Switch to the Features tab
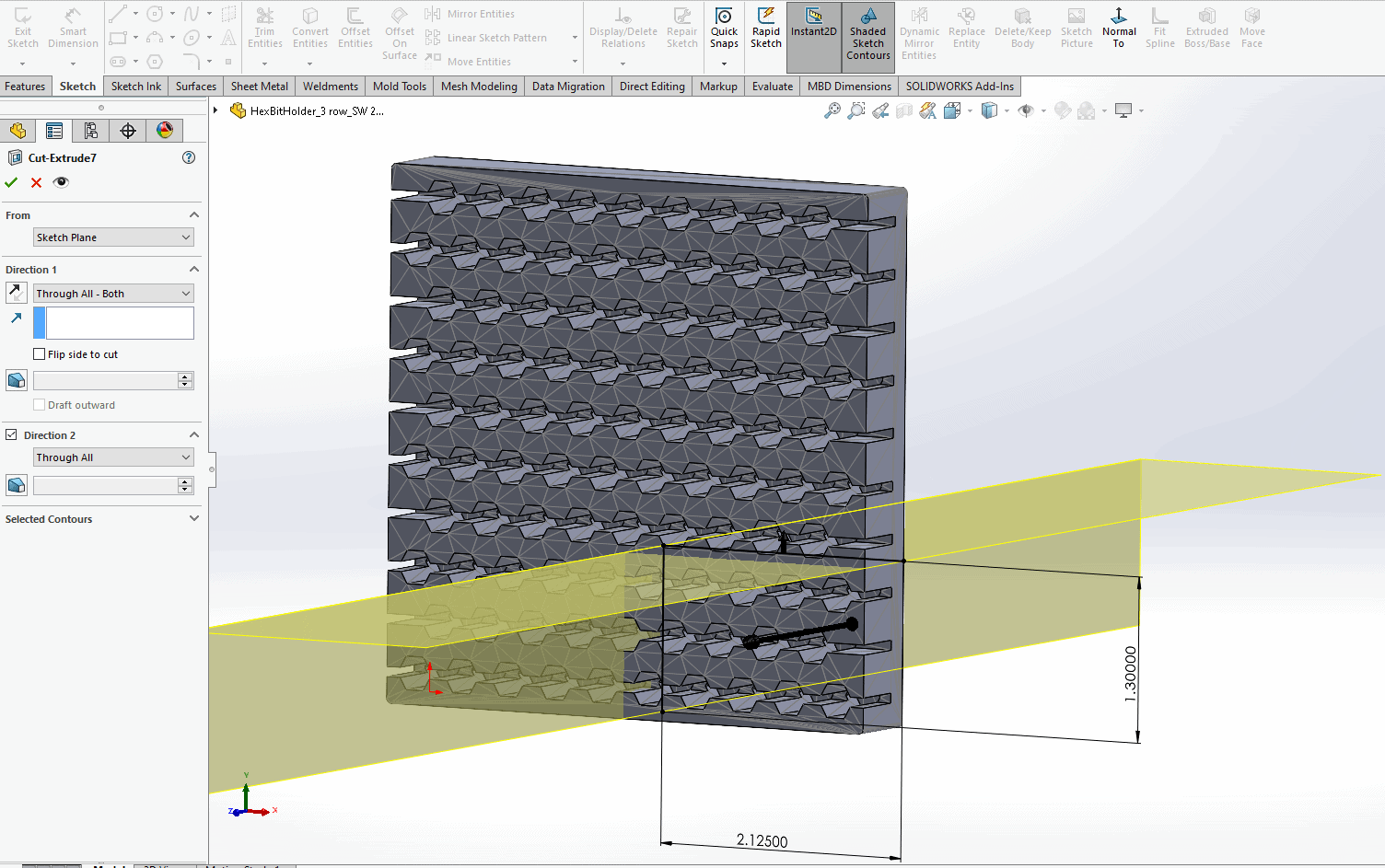Image resolution: width=1385 pixels, height=868 pixels. [x=25, y=87]
